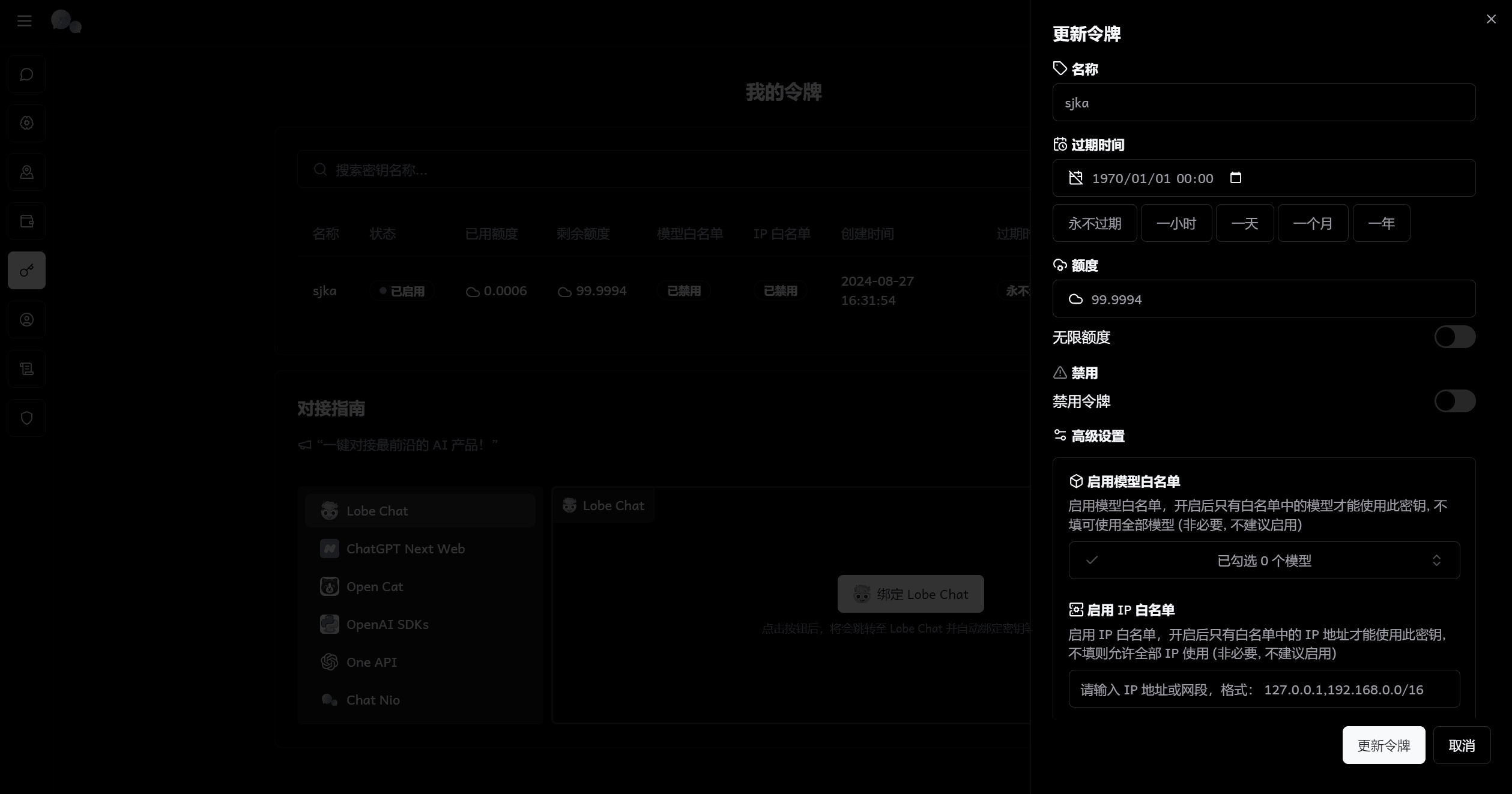Click 更新令牌 (update token) confirm button

coord(1384,745)
